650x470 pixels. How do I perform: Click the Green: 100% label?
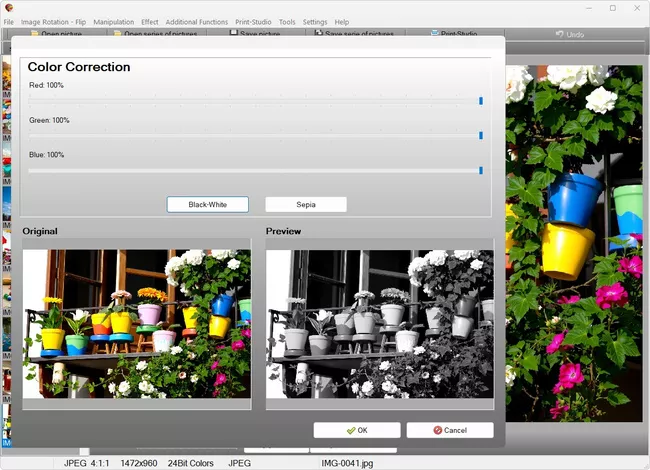click(x=49, y=120)
